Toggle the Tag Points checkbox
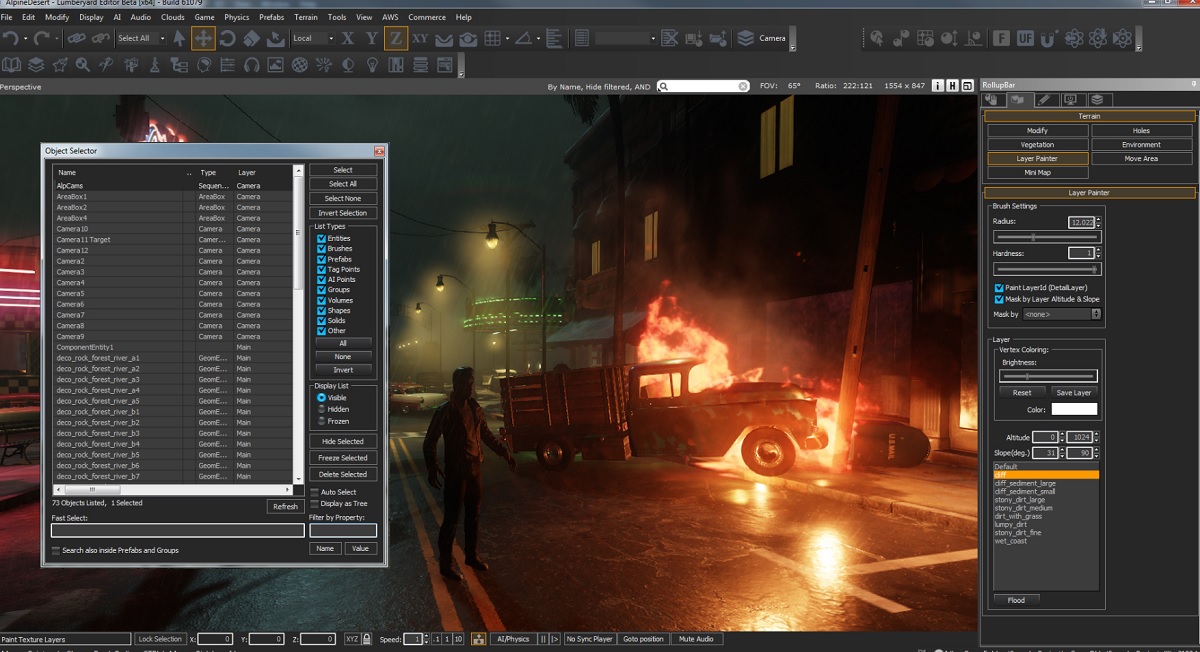The width and height of the screenshot is (1200, 652). [x=322, y=269]
